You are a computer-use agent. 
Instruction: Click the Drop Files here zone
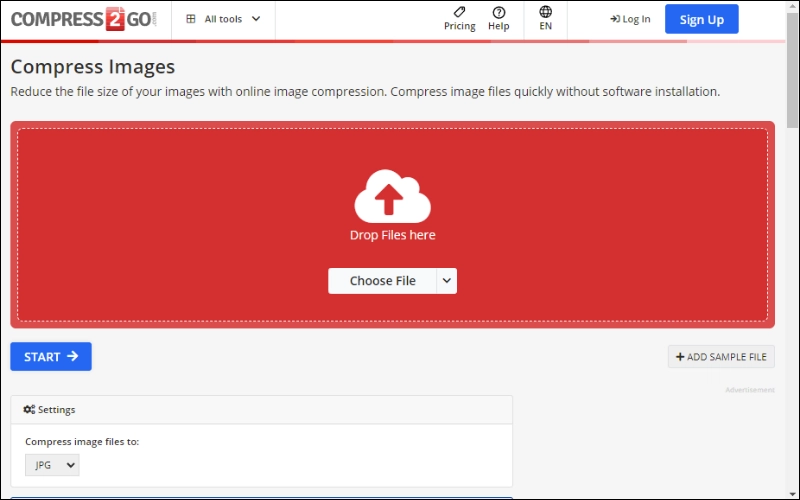pyautogui.click(x=392, y=225)
